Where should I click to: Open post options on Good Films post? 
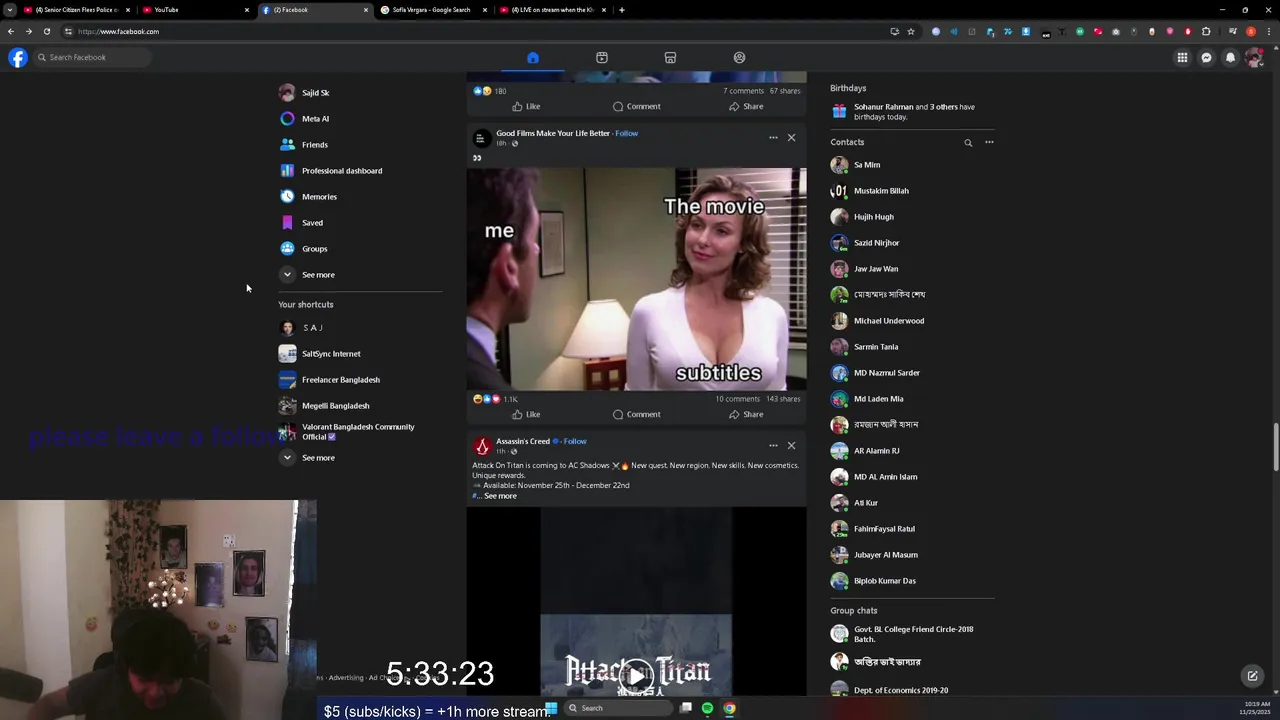tap(773, 138)
